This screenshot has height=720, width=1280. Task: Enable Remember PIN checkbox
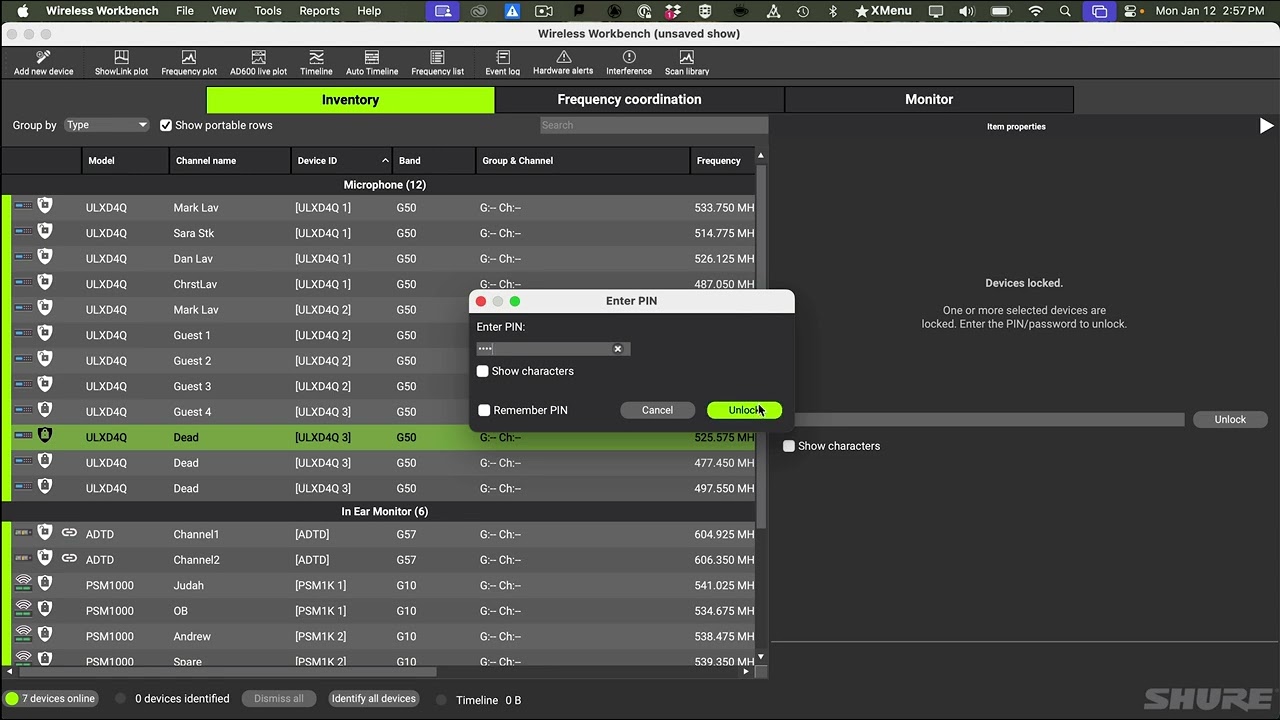coord(484,410)
